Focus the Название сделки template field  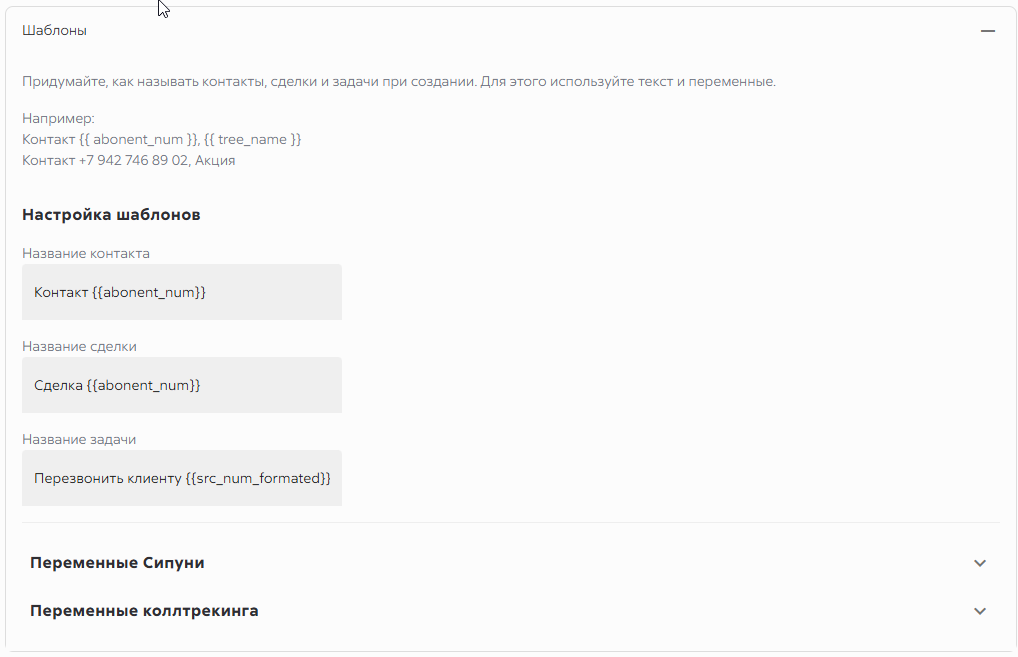(x=182, y=385)
